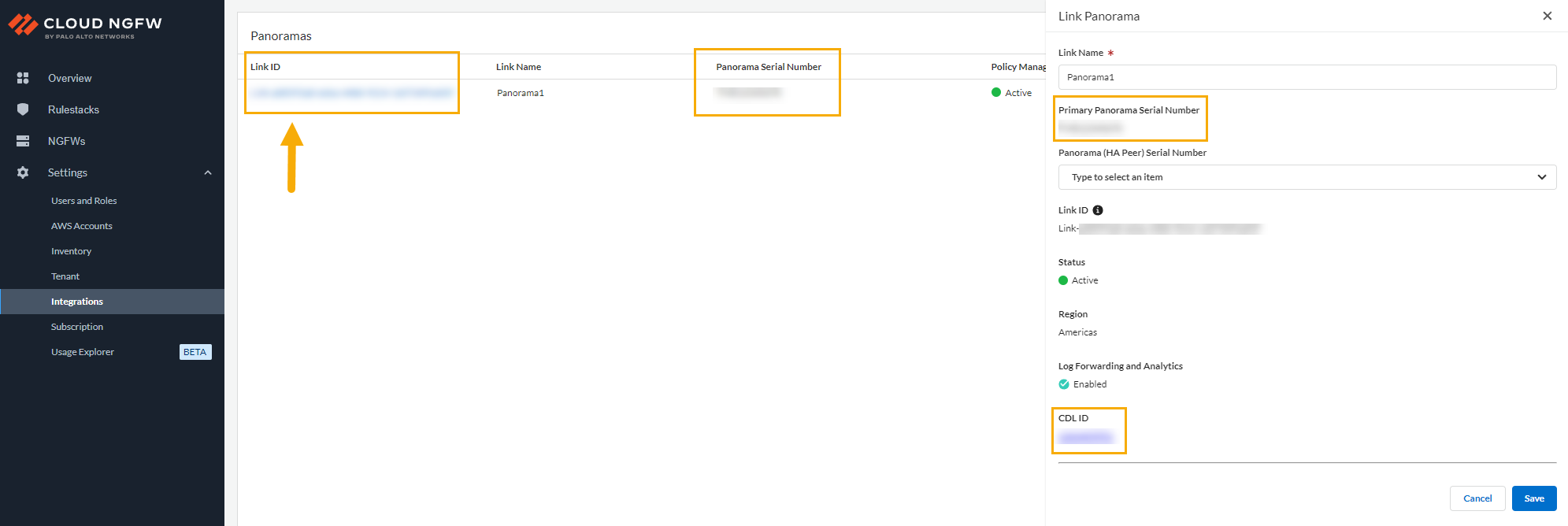The image size is (1568, 526).
Task: Open Users and Roles settings
Action: 83,201
